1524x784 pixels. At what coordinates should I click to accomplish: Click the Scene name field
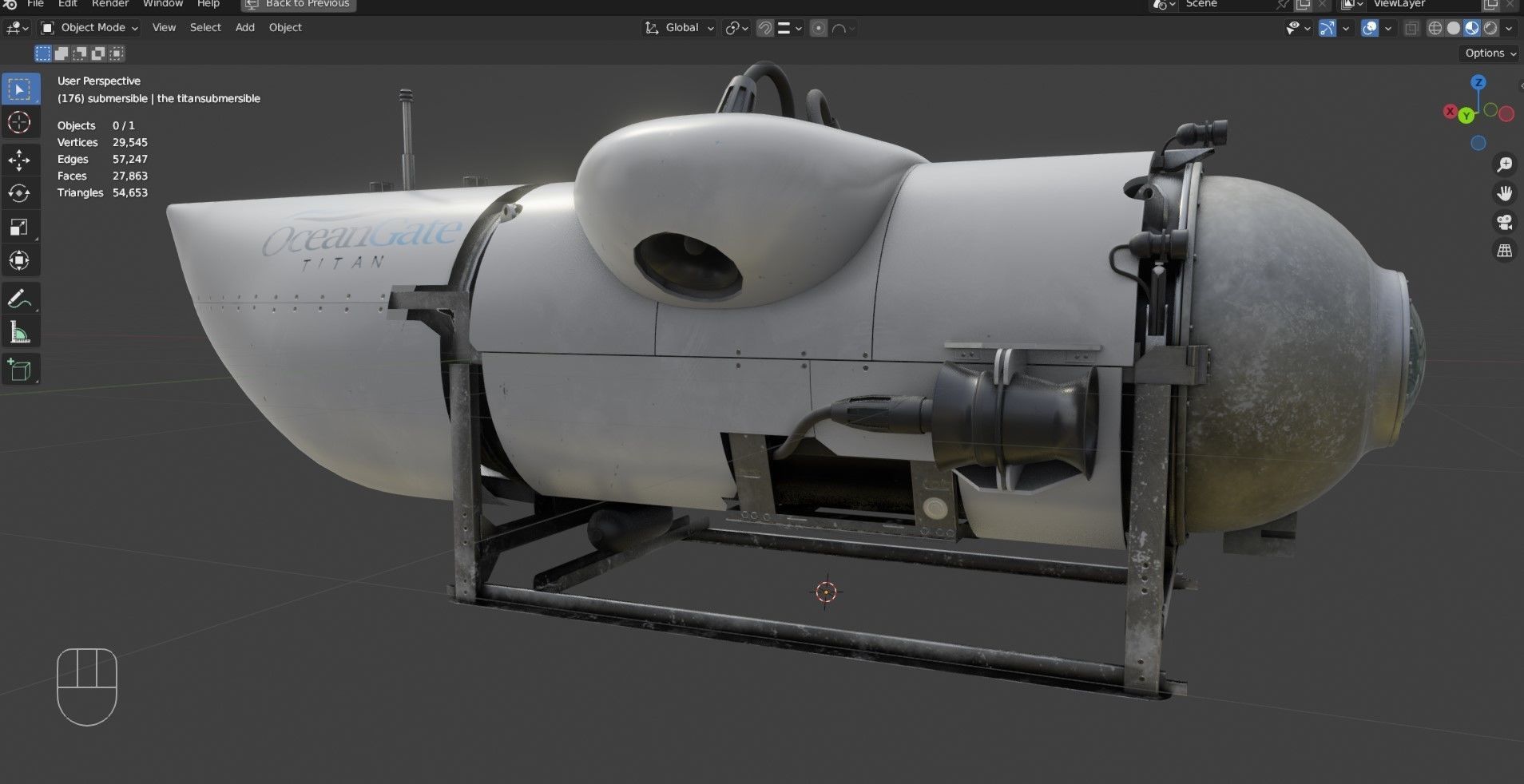click(x=1227, y=4)
